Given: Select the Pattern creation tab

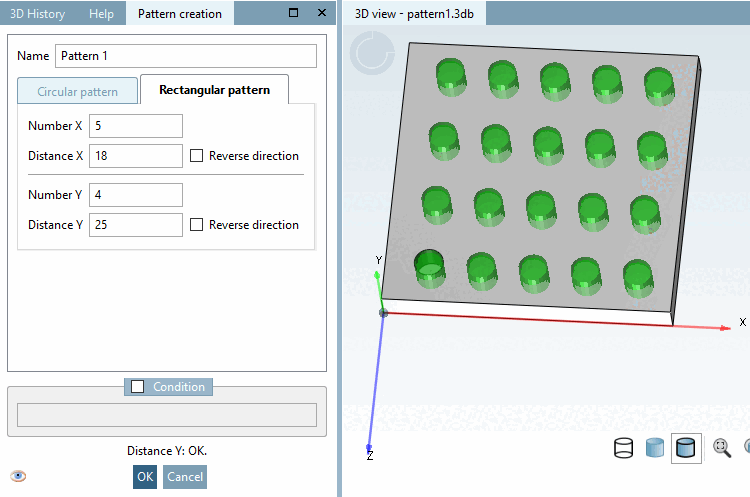Looking at the screenshot, I should [180, 14].
